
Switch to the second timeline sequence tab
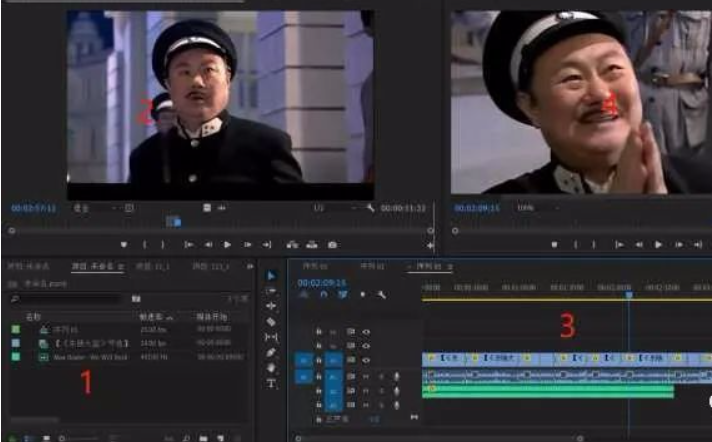pos(372,266)
